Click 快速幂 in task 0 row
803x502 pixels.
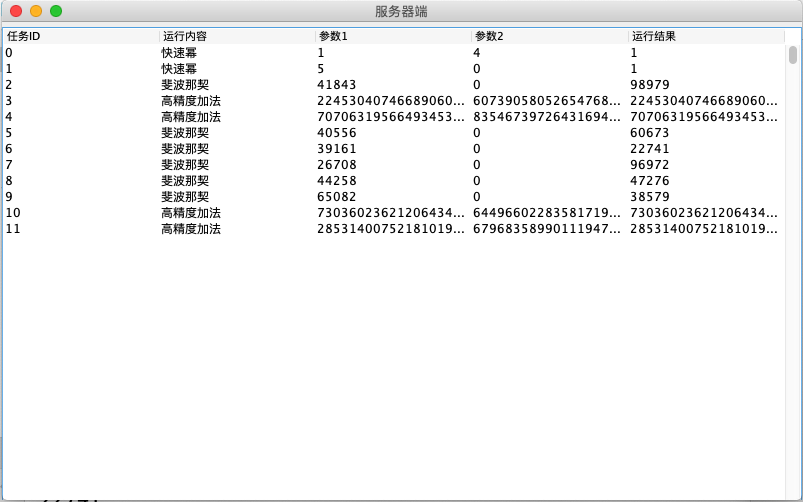(x=179, y=53)
